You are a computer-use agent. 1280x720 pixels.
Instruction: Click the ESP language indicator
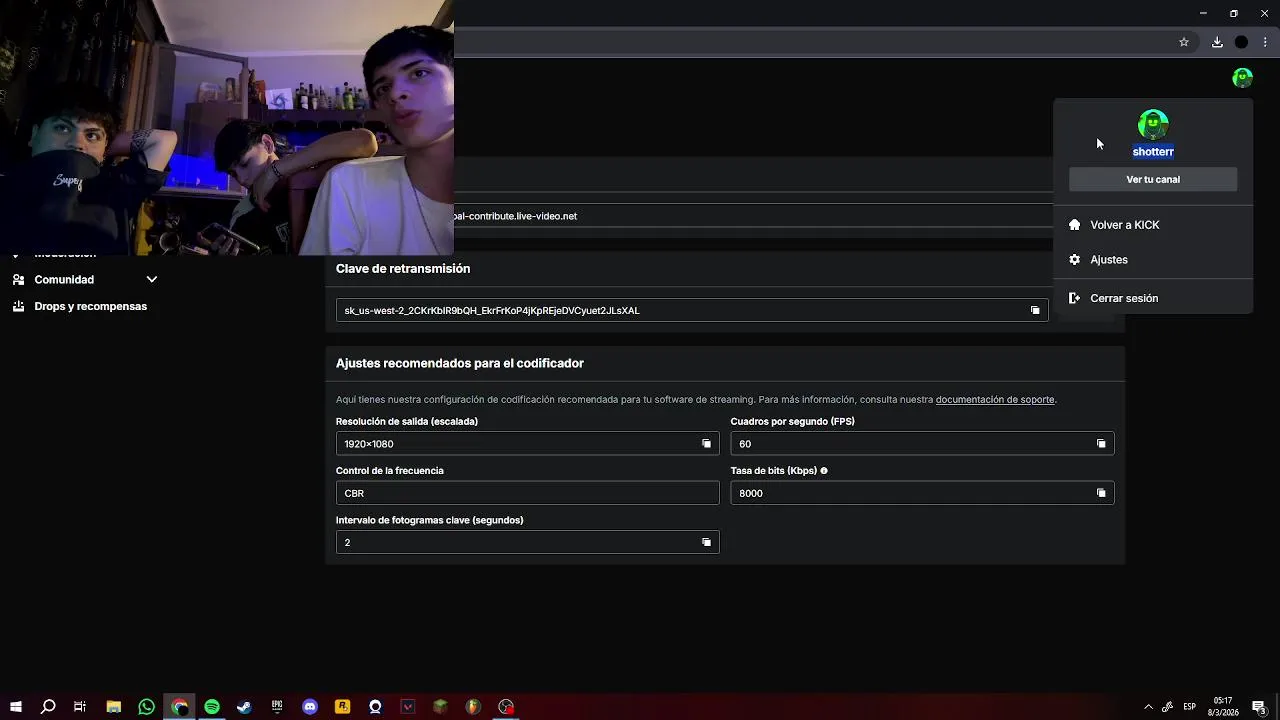pyautogui.click(x=1190, y=707)
